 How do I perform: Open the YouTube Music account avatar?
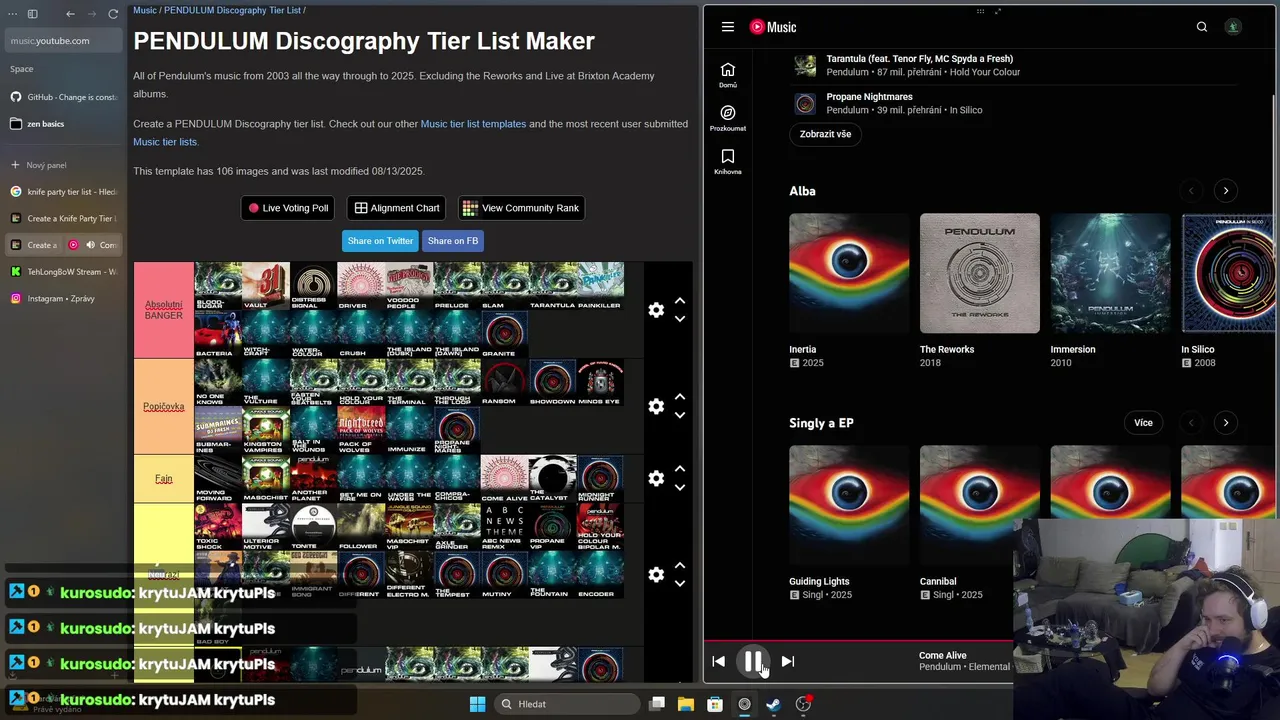click(1233, 27)
